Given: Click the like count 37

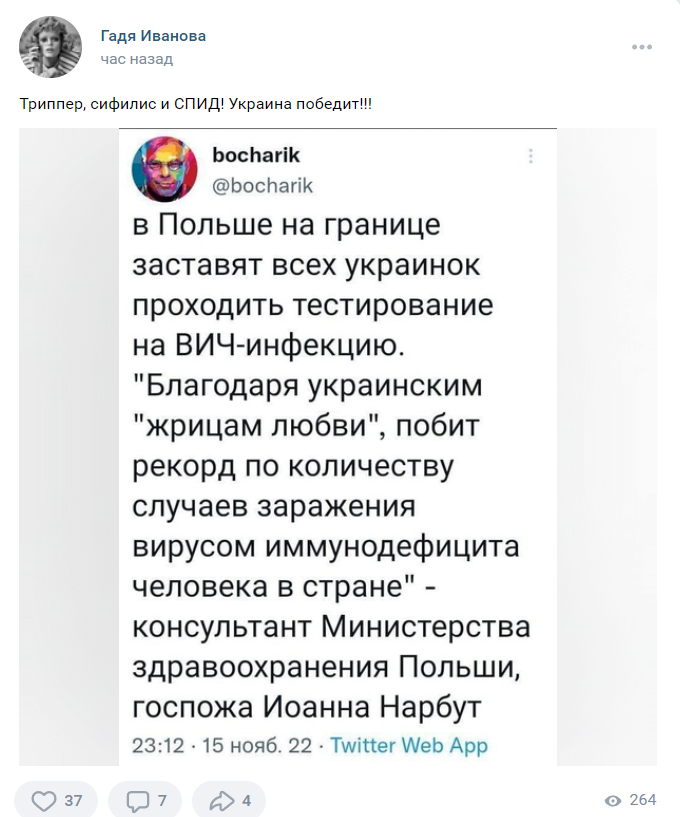Looking at the screenshot, I should (x=73, y=800).
